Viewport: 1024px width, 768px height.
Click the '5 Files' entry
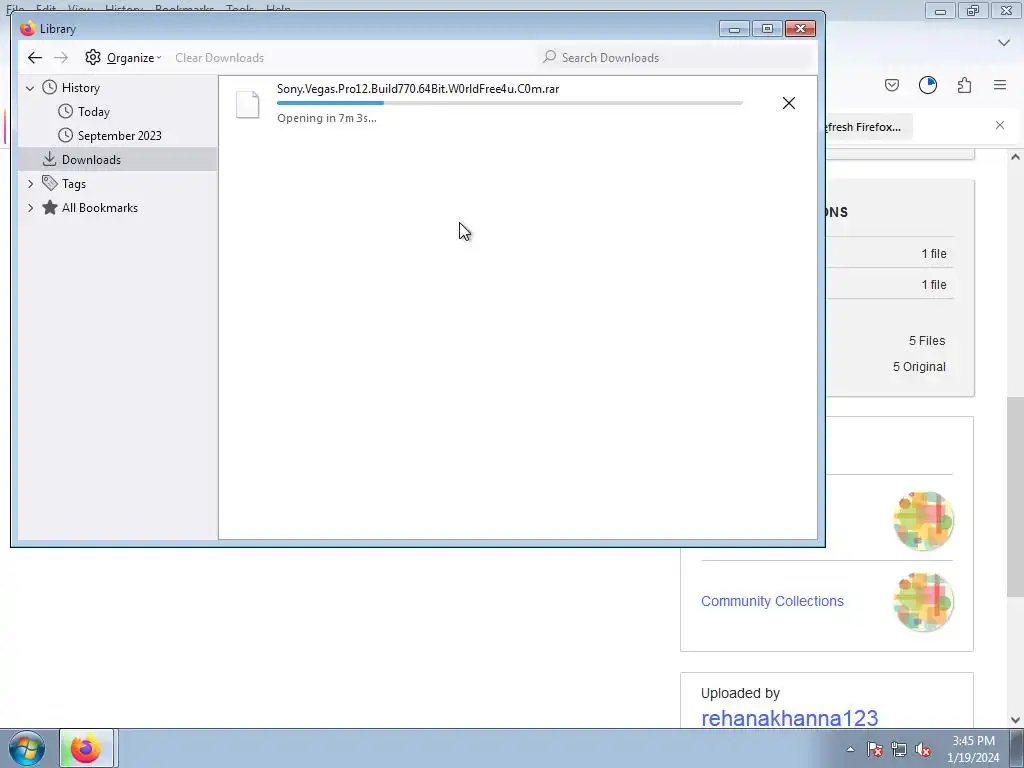[x=927, y=341]
